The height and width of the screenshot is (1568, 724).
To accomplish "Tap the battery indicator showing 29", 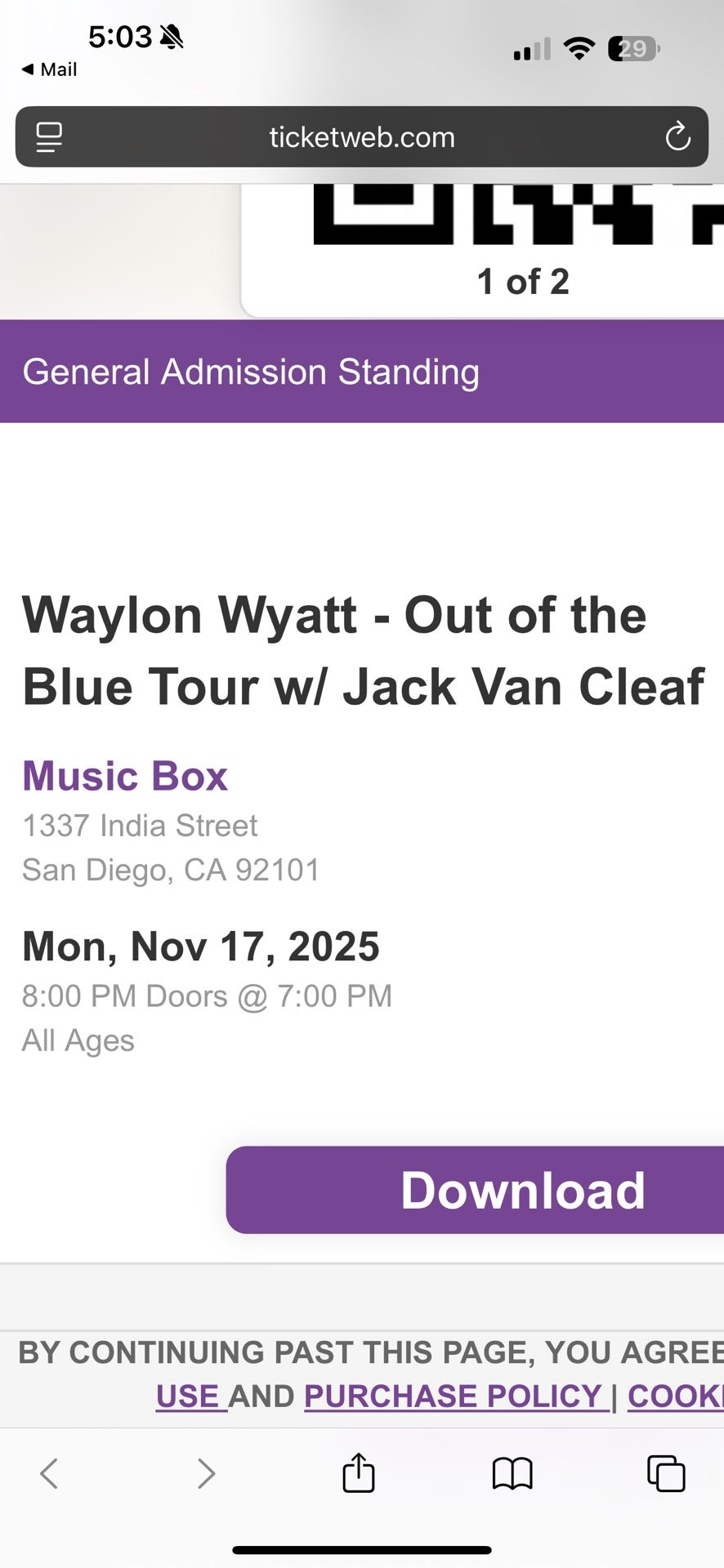I will (632, 47).
